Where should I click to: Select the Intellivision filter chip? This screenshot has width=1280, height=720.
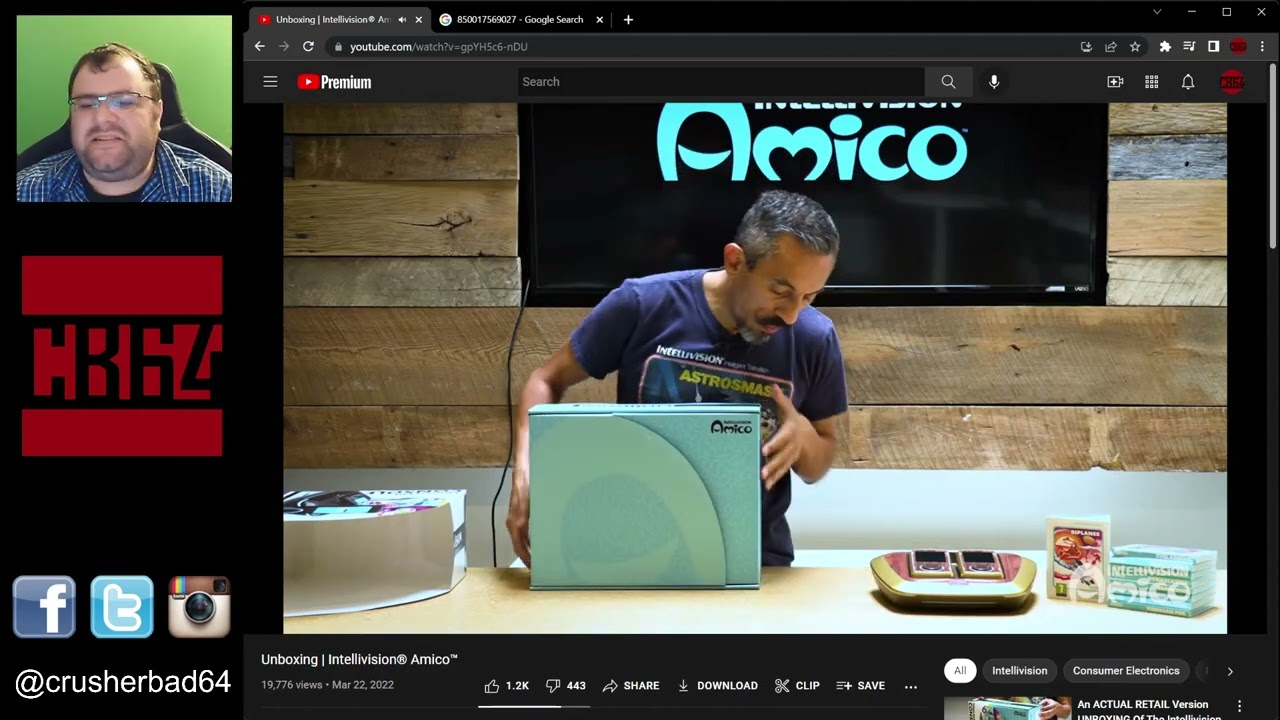(1019, 671)
